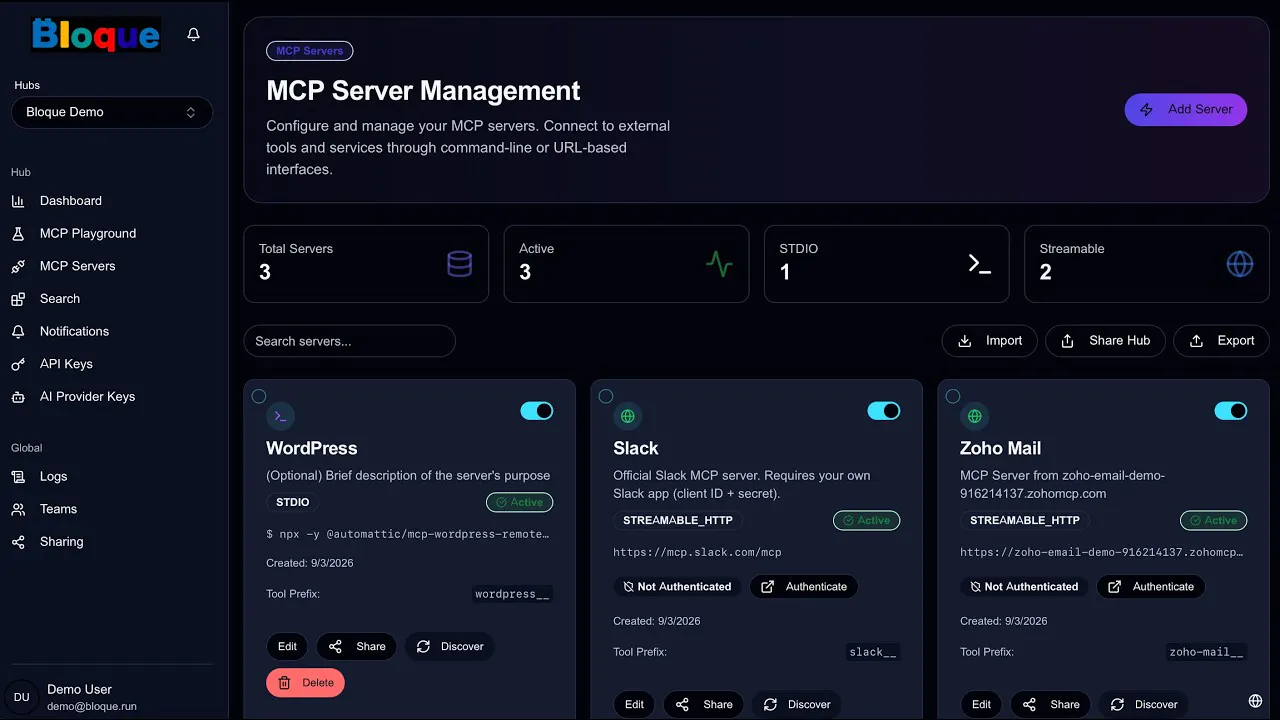Click the demo@bloque.run email address
The width and height of the screenshot is (1280, 720).
point(92,707)
